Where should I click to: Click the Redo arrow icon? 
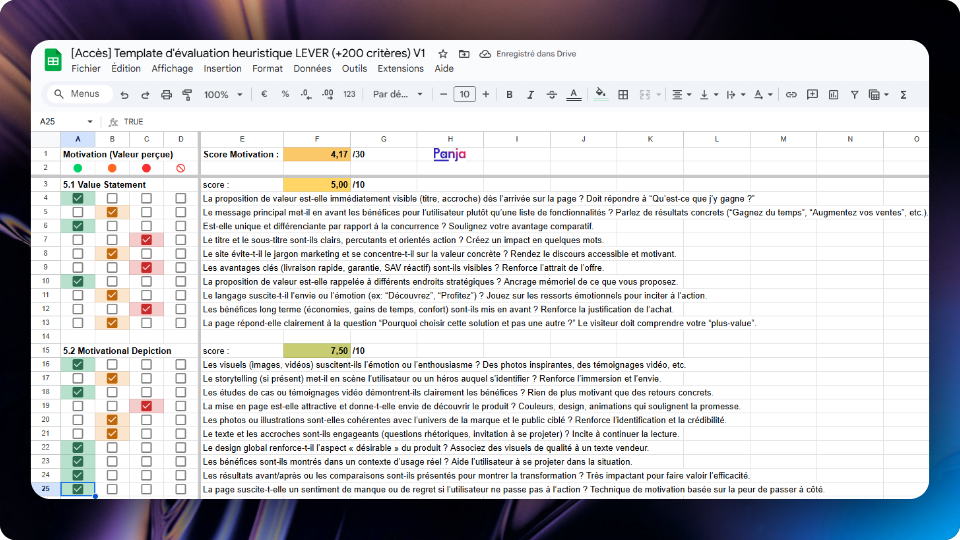pos(145,95)
